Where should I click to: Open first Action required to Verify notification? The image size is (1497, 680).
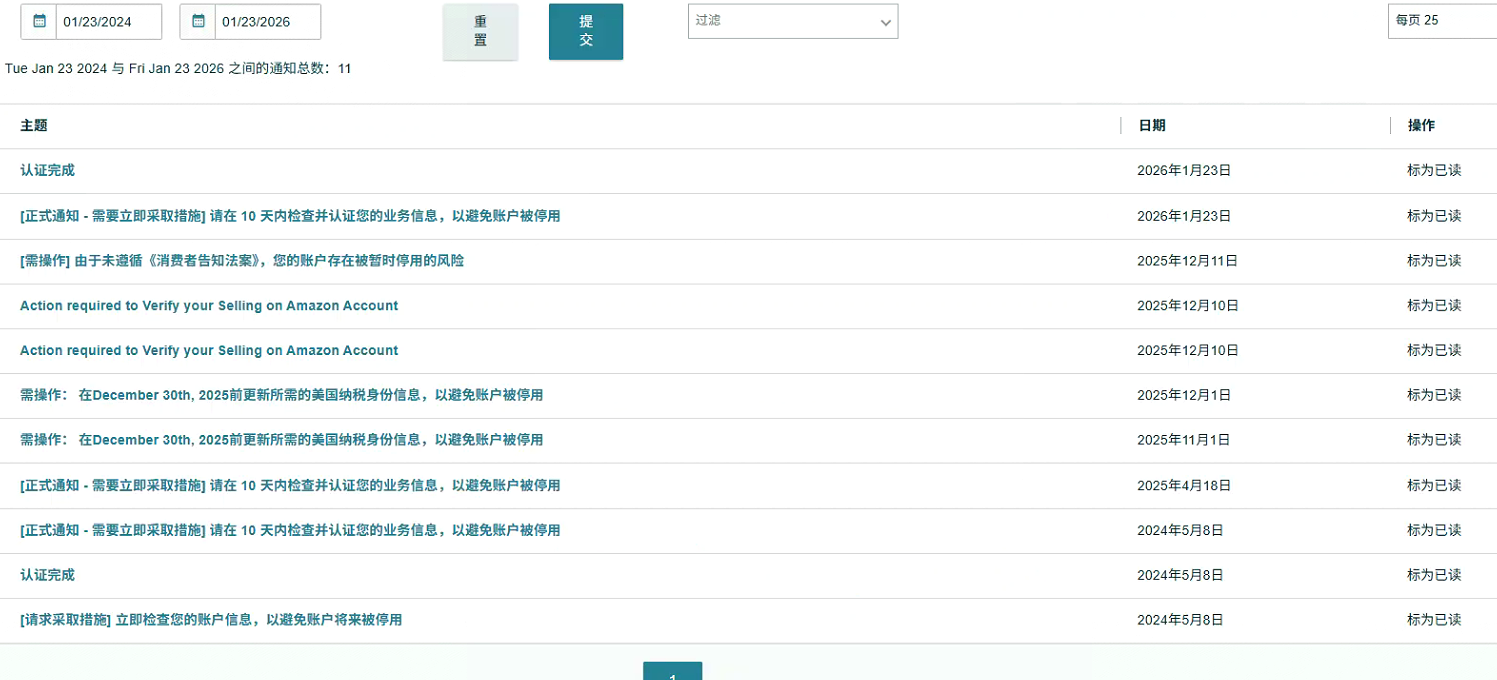(208, 306)
